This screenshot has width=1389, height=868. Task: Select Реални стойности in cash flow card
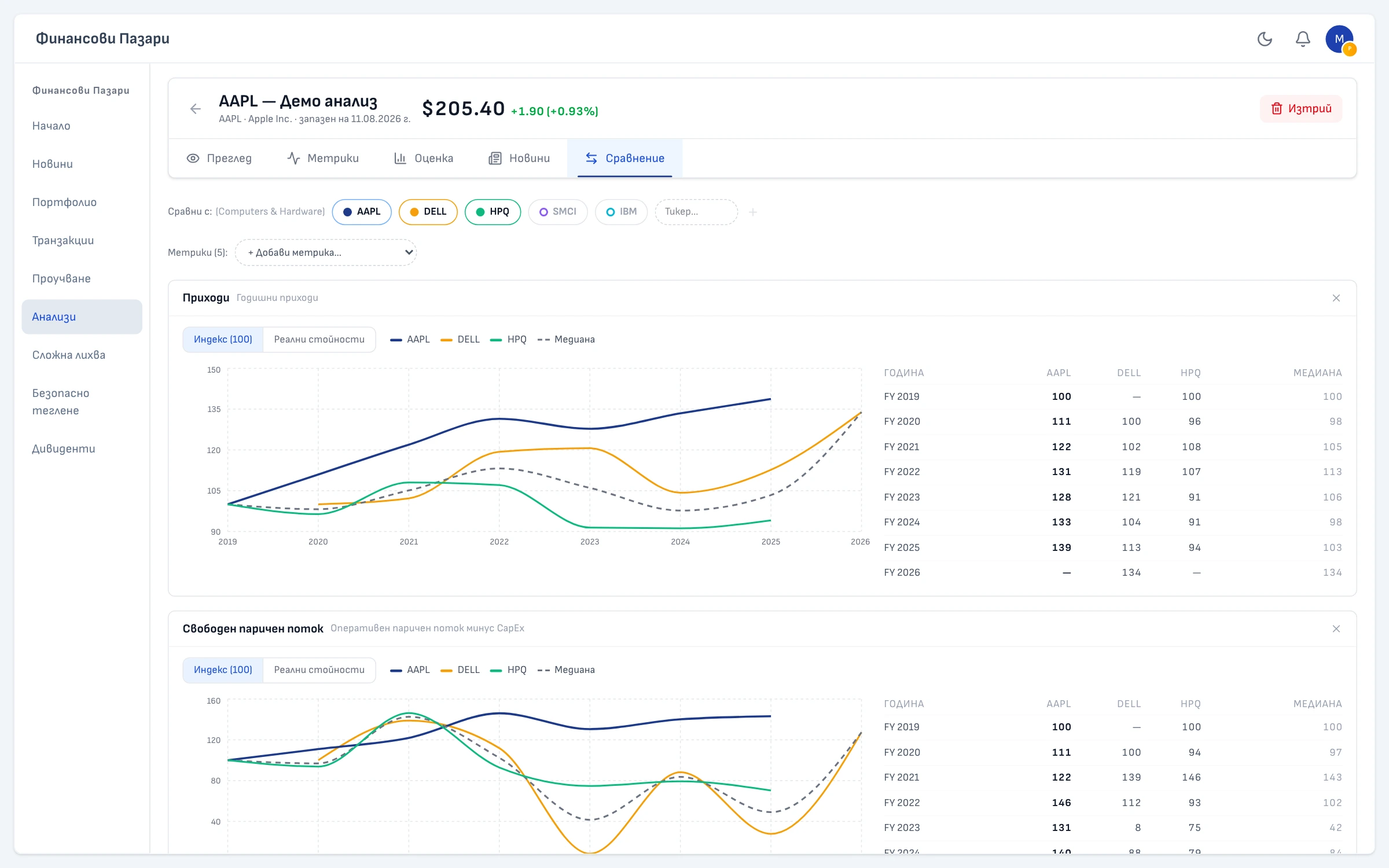pyautogui.click(x=319, y=670)
